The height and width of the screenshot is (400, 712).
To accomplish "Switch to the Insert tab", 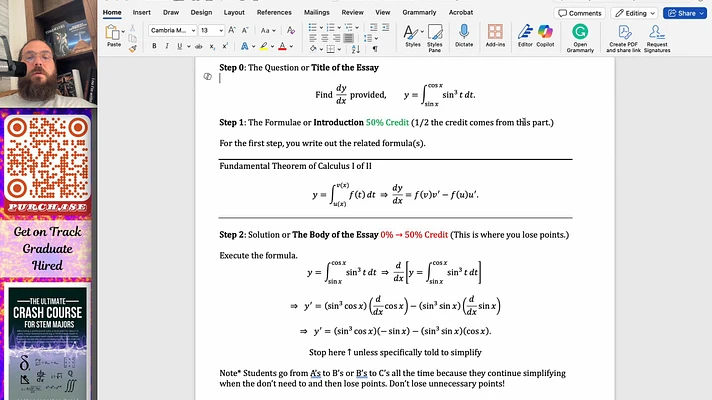I will point(142,12).
